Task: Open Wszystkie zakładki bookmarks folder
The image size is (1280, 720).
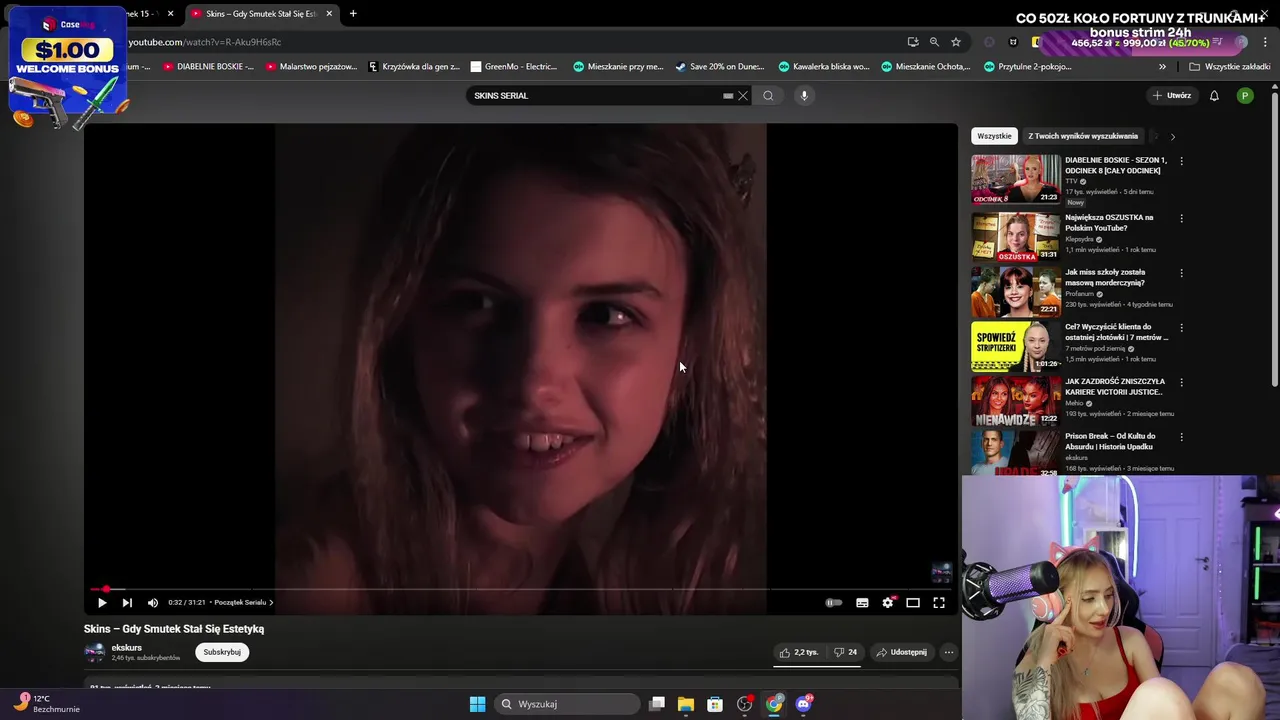Action: point(1230,67)
